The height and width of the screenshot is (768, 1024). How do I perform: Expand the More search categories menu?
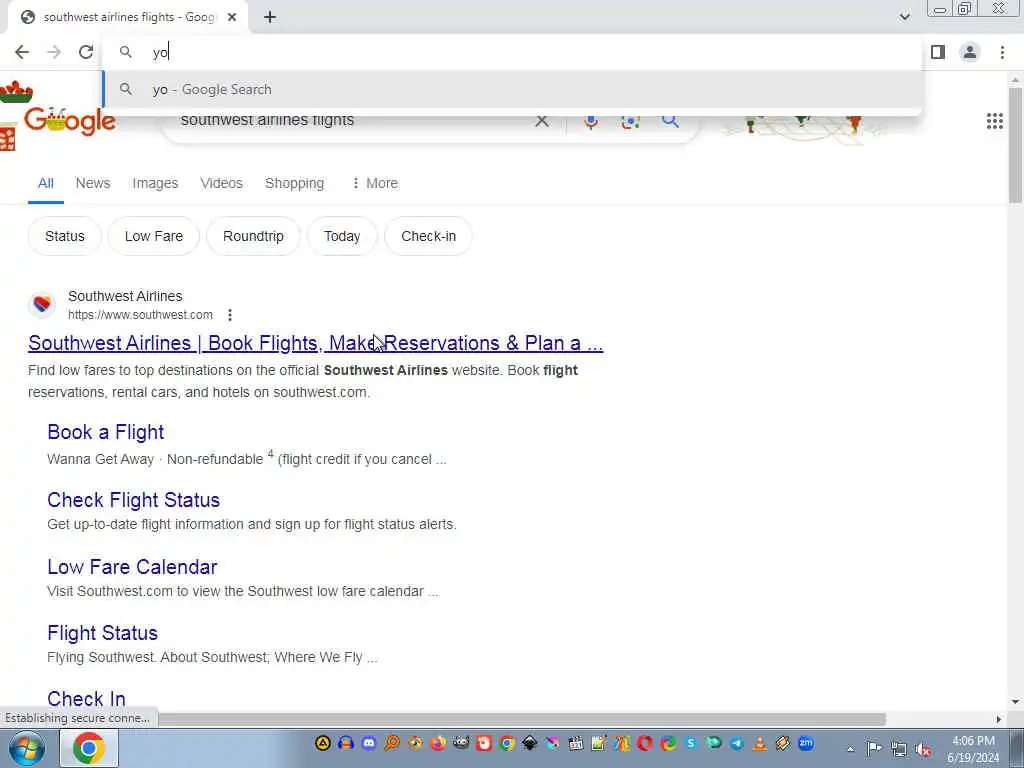(375, 184)
